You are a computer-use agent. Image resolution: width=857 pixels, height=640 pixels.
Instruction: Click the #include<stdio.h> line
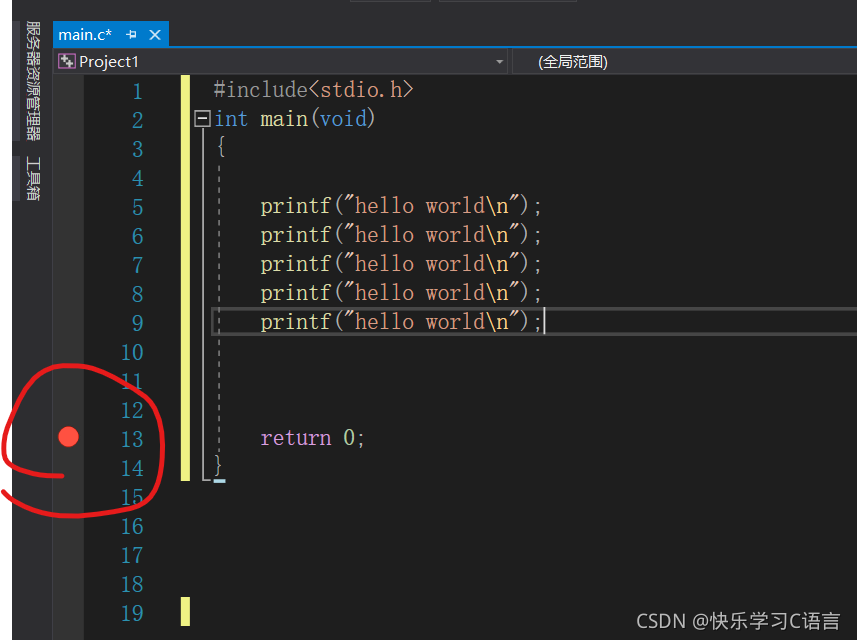313,90
